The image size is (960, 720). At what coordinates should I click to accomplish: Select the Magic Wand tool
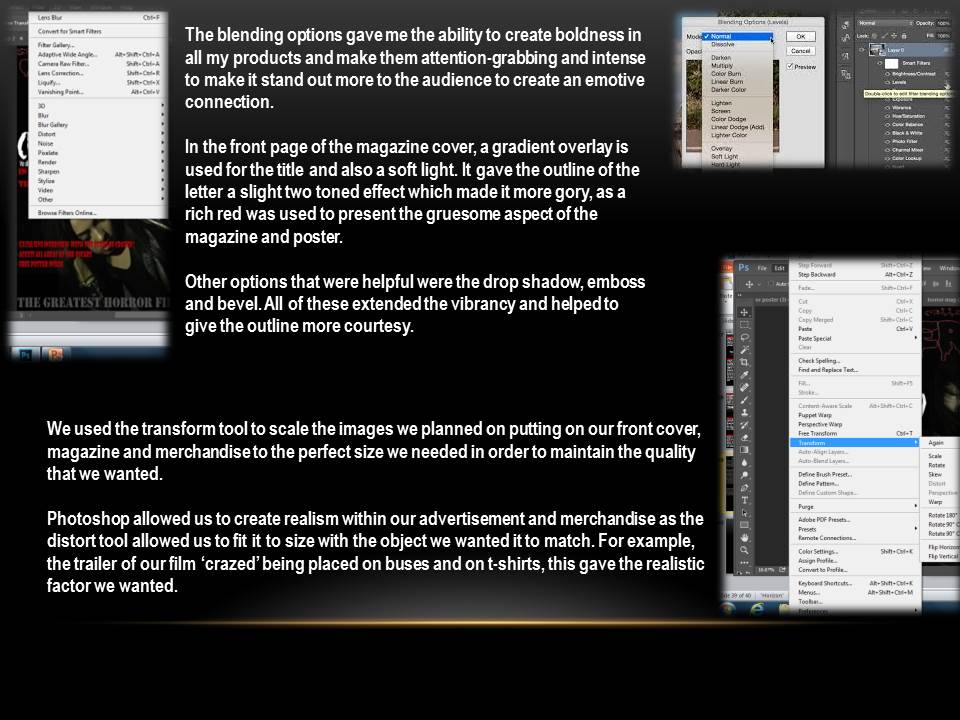pos(744,349)
